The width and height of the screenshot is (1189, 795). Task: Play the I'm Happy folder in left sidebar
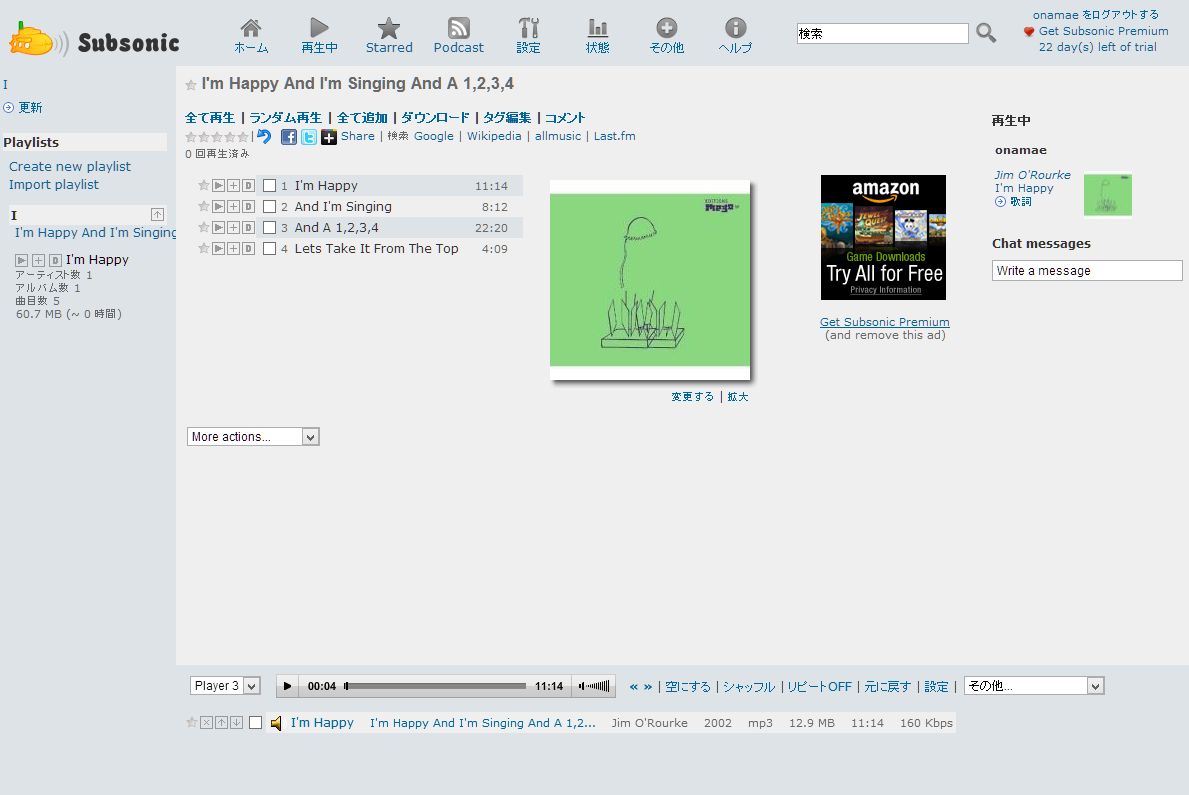pyautogui.click(x=22, y=260)
